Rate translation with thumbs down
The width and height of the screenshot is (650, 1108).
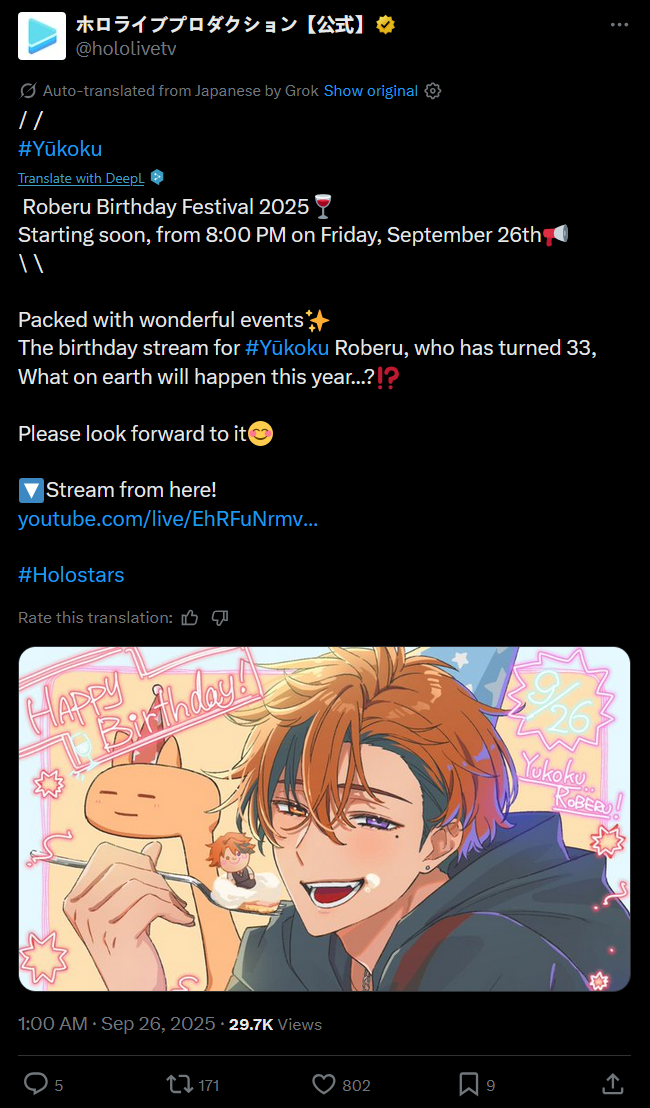coord(220,618)
